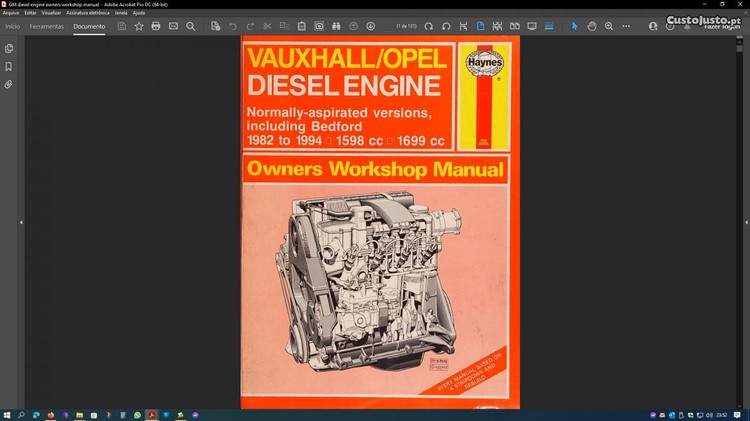Image resolution: width=750 pixels, height=421 pixels.
Task: Expand the left navigation pane arrow
Action: [x=21, y=222]
